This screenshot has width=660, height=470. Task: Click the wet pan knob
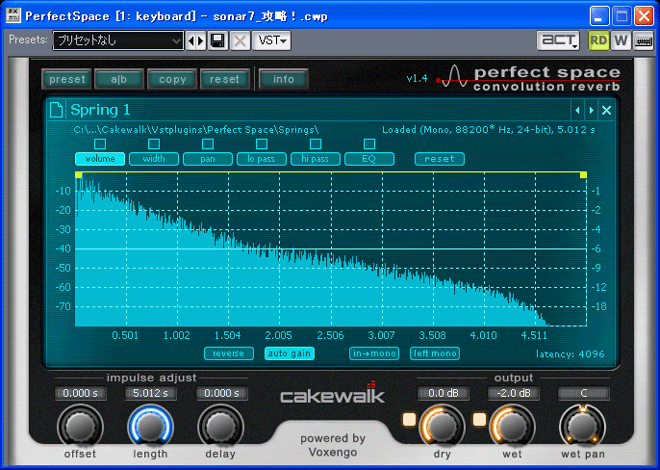pyautogui.click(x=583, y=427)
